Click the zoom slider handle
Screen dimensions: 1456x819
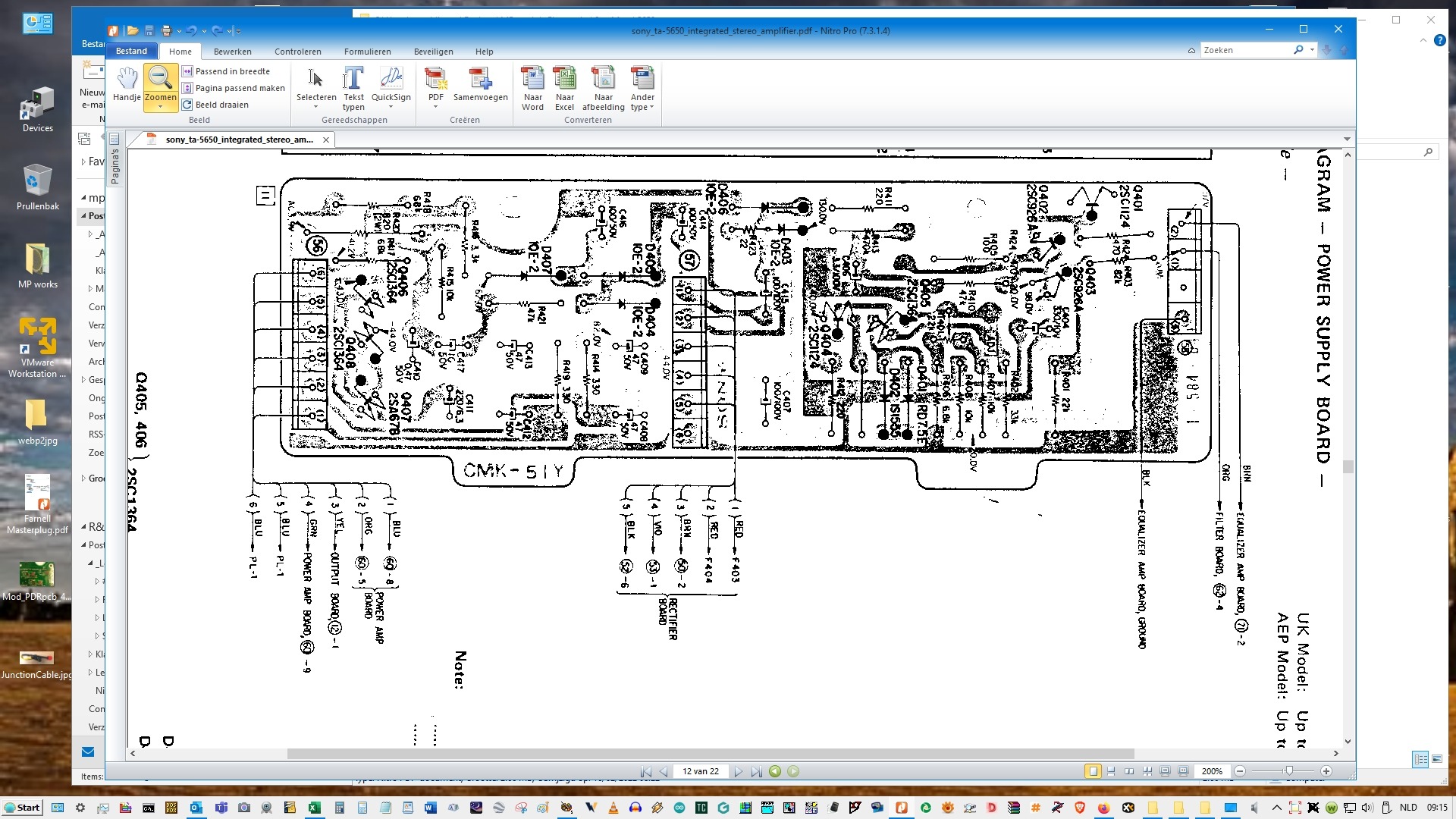click(1289, 771)
